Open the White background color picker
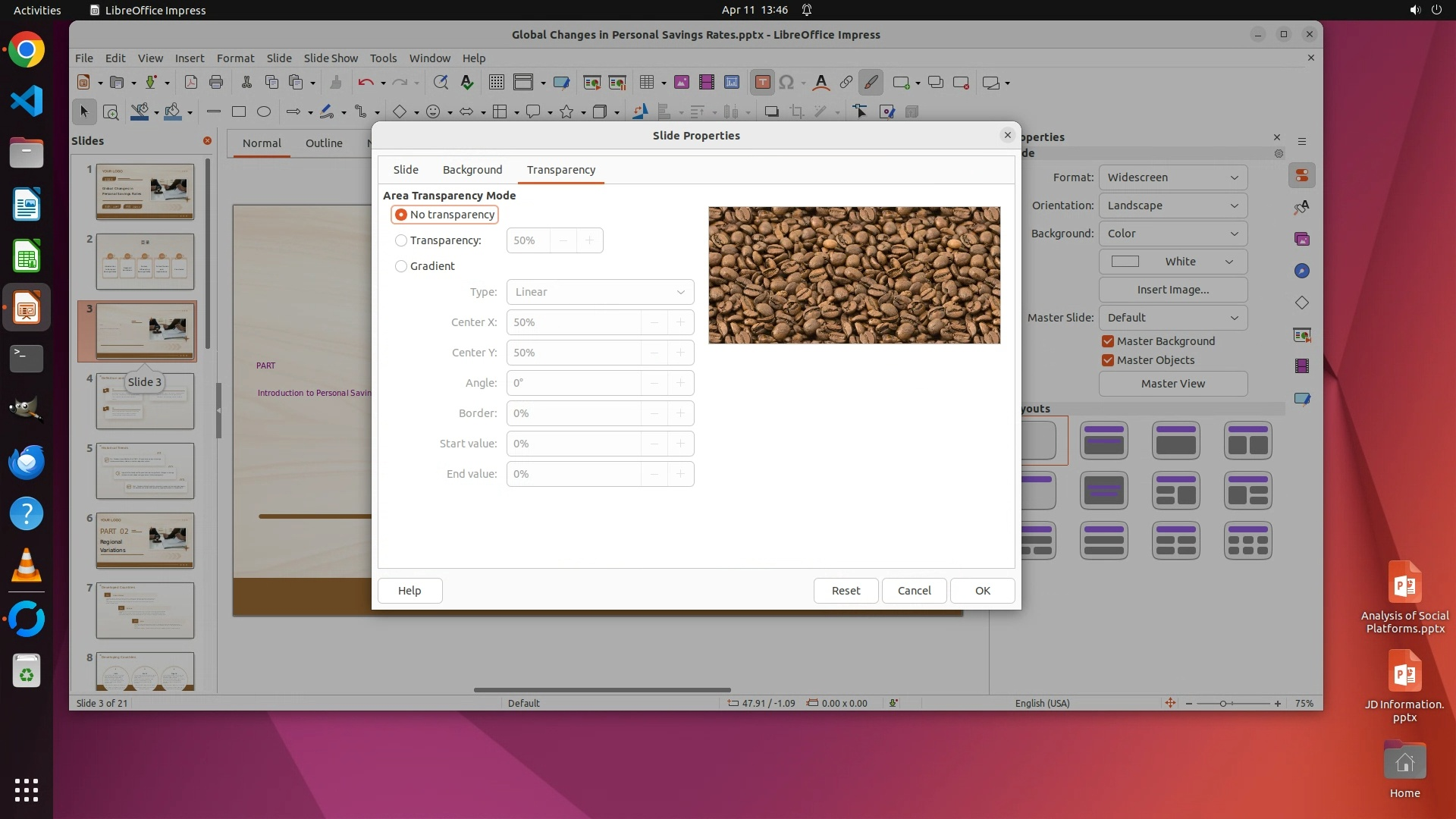The height and width of the screenshot is (819, 1456). click(x=1172, y=262)
